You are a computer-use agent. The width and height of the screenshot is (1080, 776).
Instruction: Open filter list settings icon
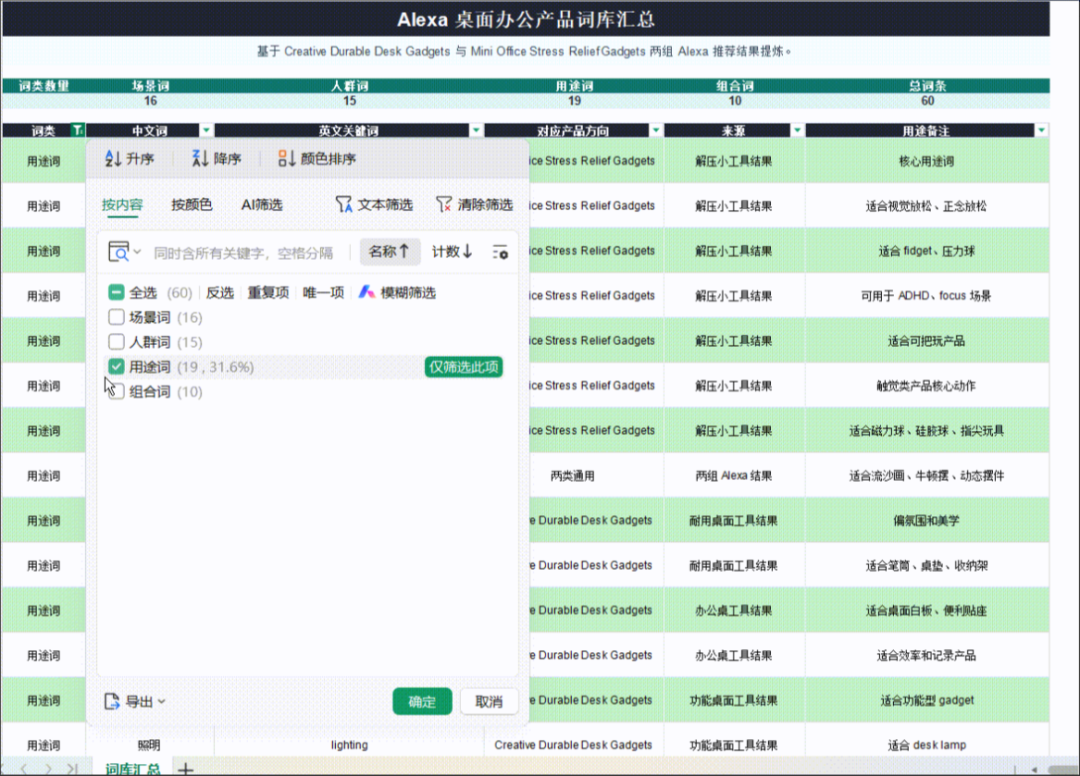[500, 252]
